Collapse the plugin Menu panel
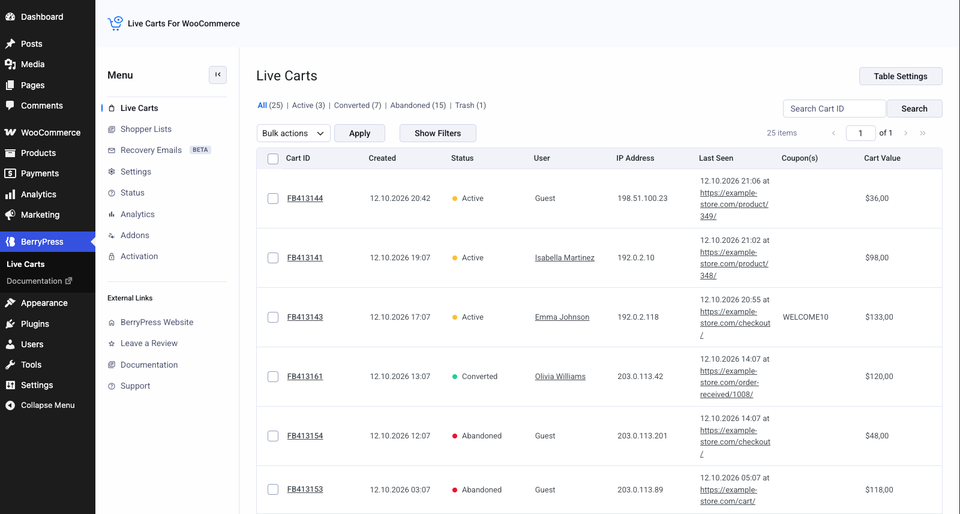960x514 pixels. coord(217,75)
